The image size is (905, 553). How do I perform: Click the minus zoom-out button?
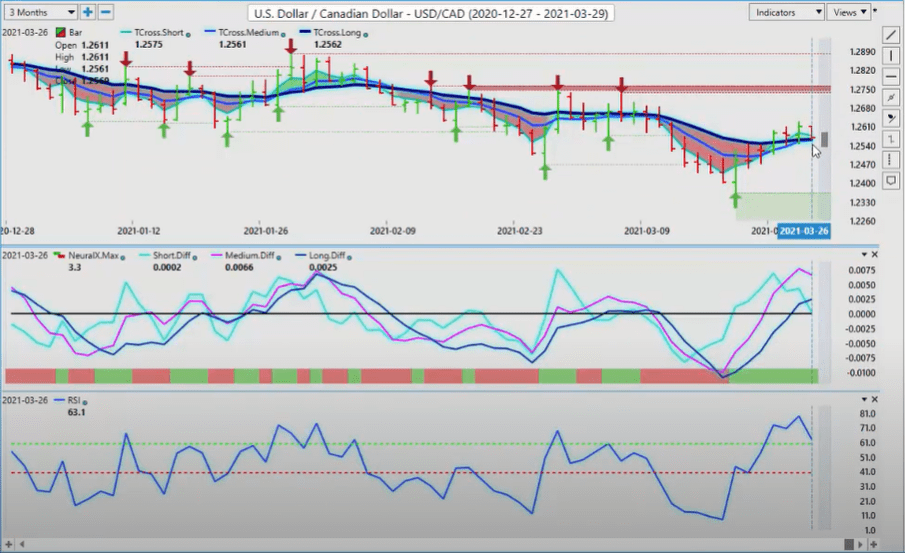(106, 12)
